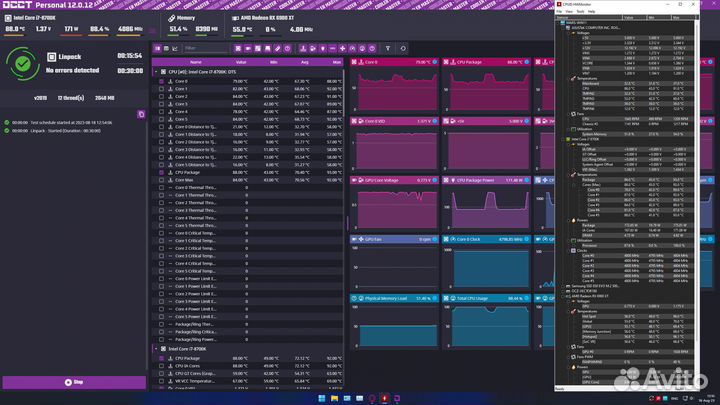Screen dimensions: 720x405
Task: Remove the +5V graph panel with its X icon
Action: pyautogui.click(x=446, y=121)
